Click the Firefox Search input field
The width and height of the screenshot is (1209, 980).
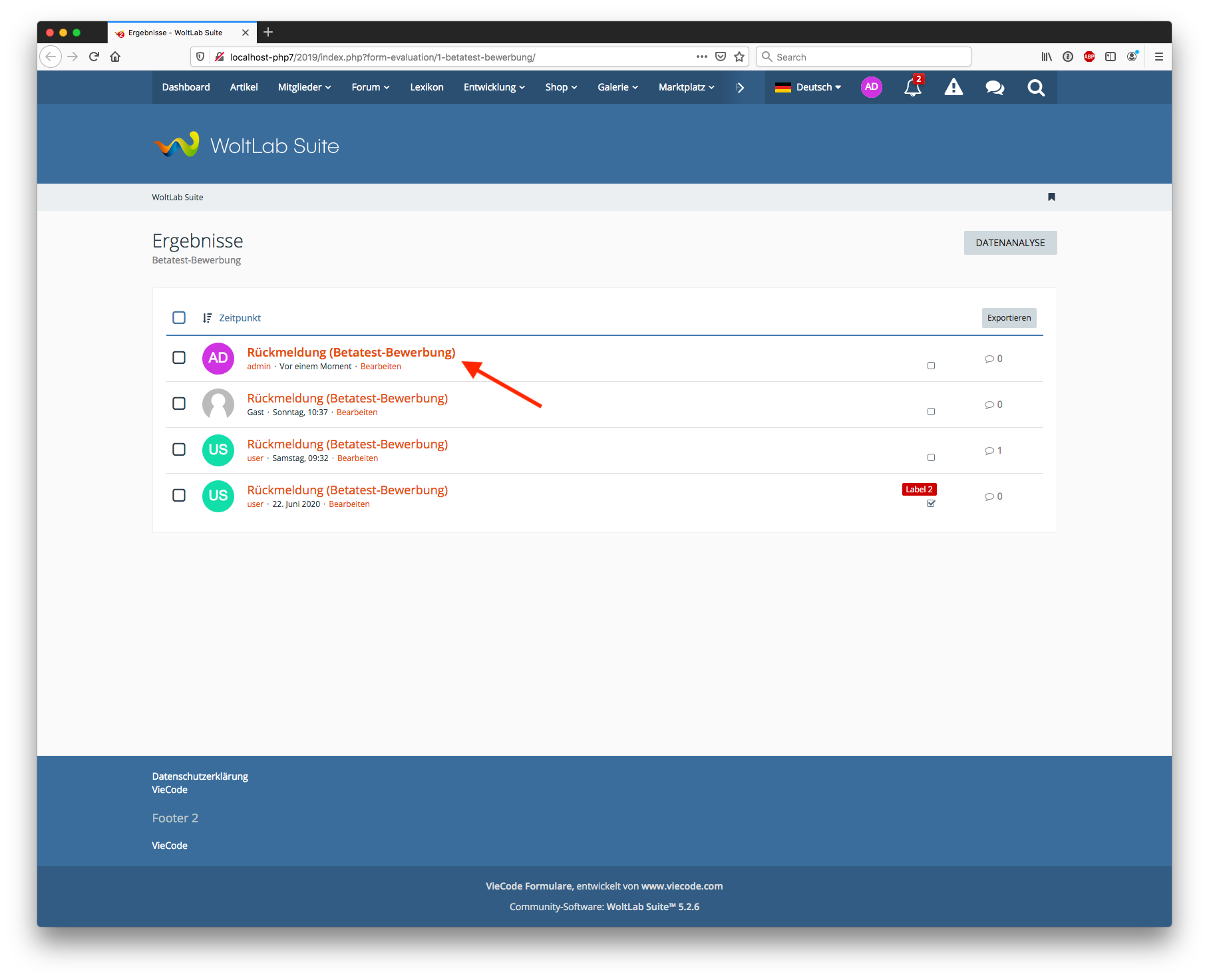pyautogui.click(x=865, y=57)
